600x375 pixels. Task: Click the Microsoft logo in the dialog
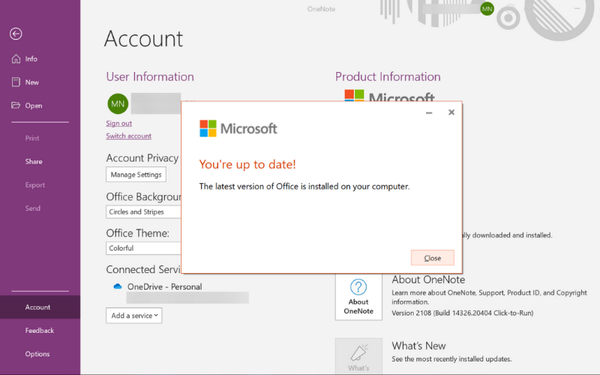click(x=238, y=129)
